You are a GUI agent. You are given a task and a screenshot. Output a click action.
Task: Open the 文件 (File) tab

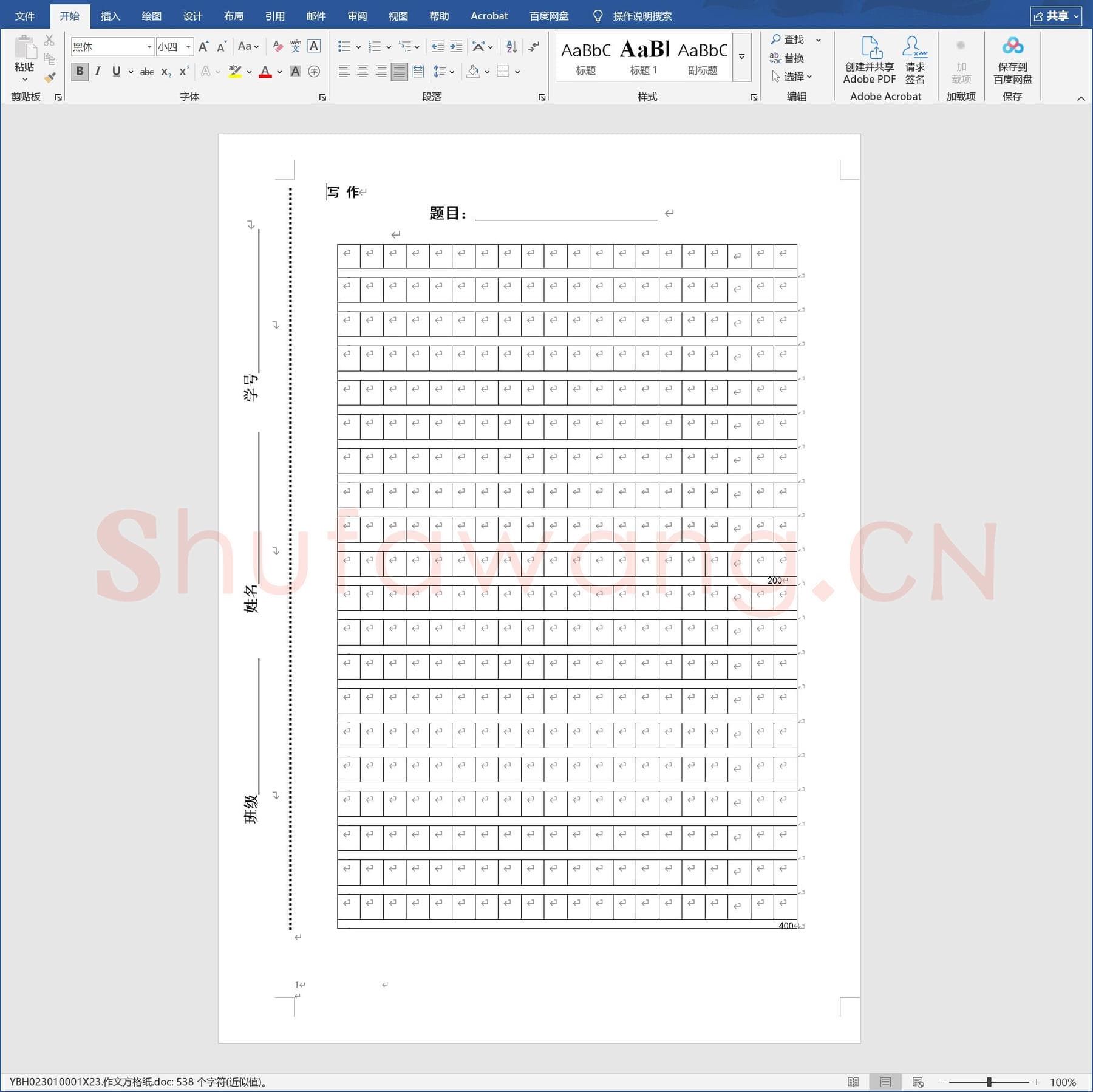(x=25, y=16)
